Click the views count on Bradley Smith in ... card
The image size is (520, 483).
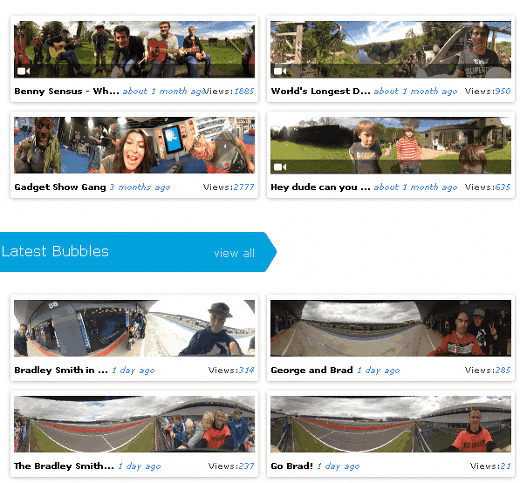[x=231, y=370]
